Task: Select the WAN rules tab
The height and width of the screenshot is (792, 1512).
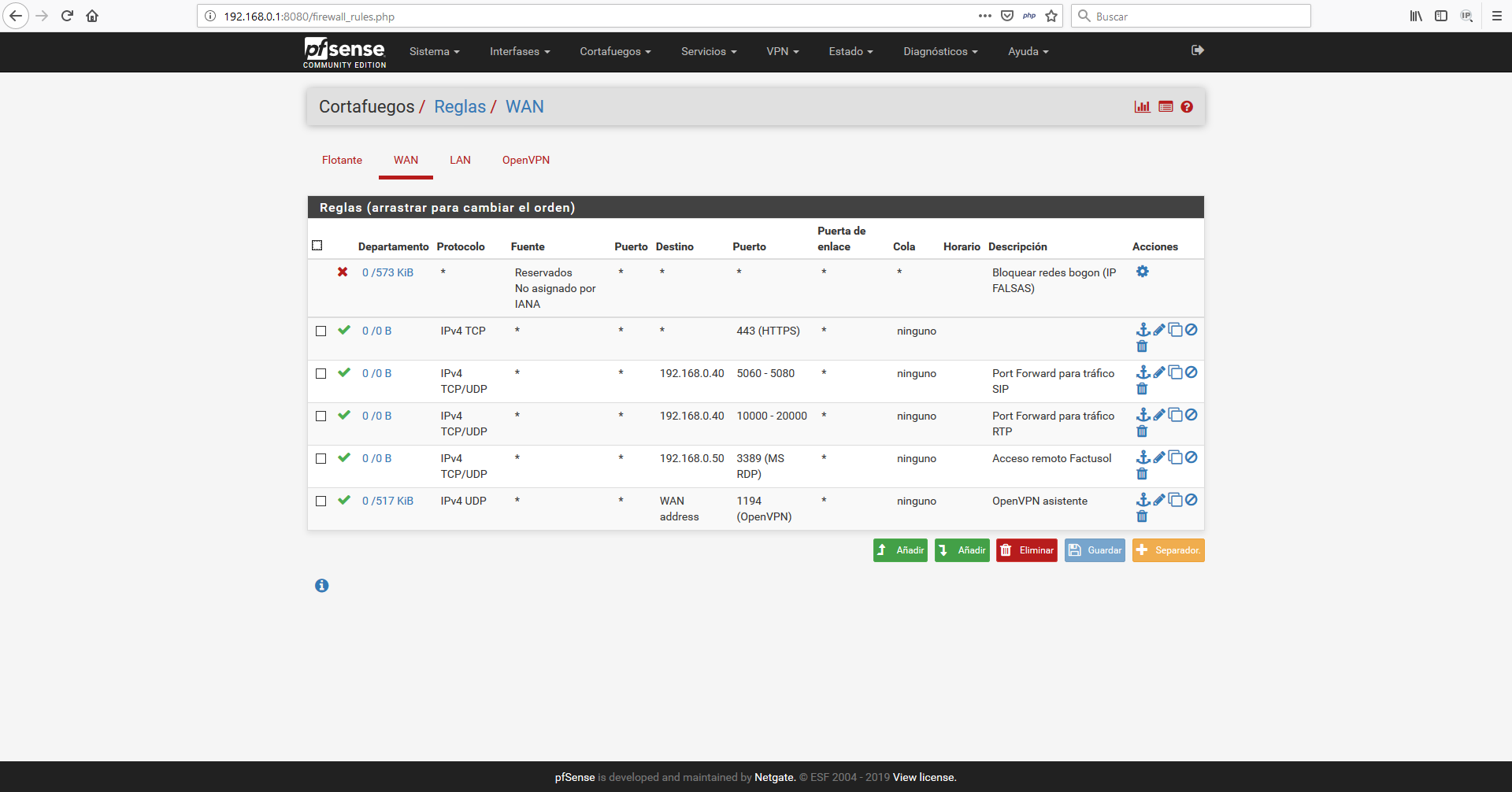Action: click(x=406, y=160)
